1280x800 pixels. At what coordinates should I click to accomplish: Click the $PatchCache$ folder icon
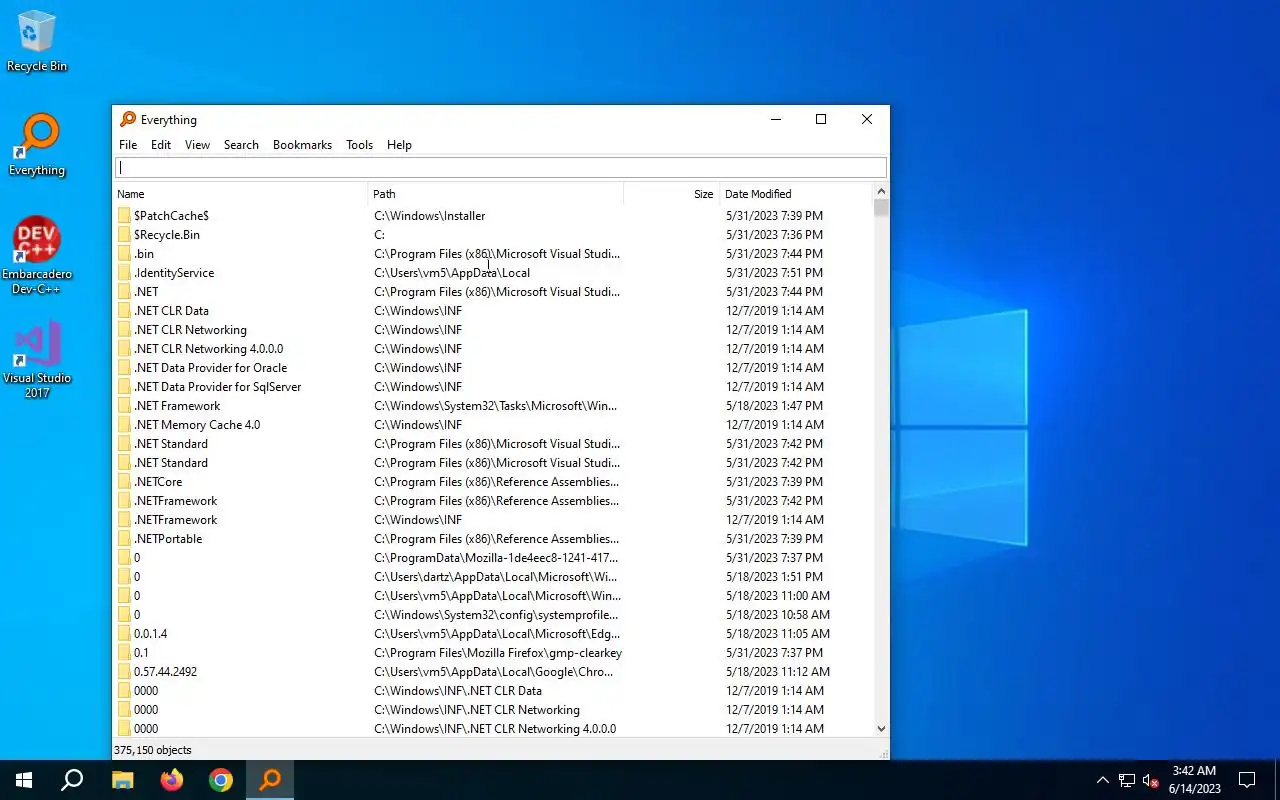click(124, 216)
